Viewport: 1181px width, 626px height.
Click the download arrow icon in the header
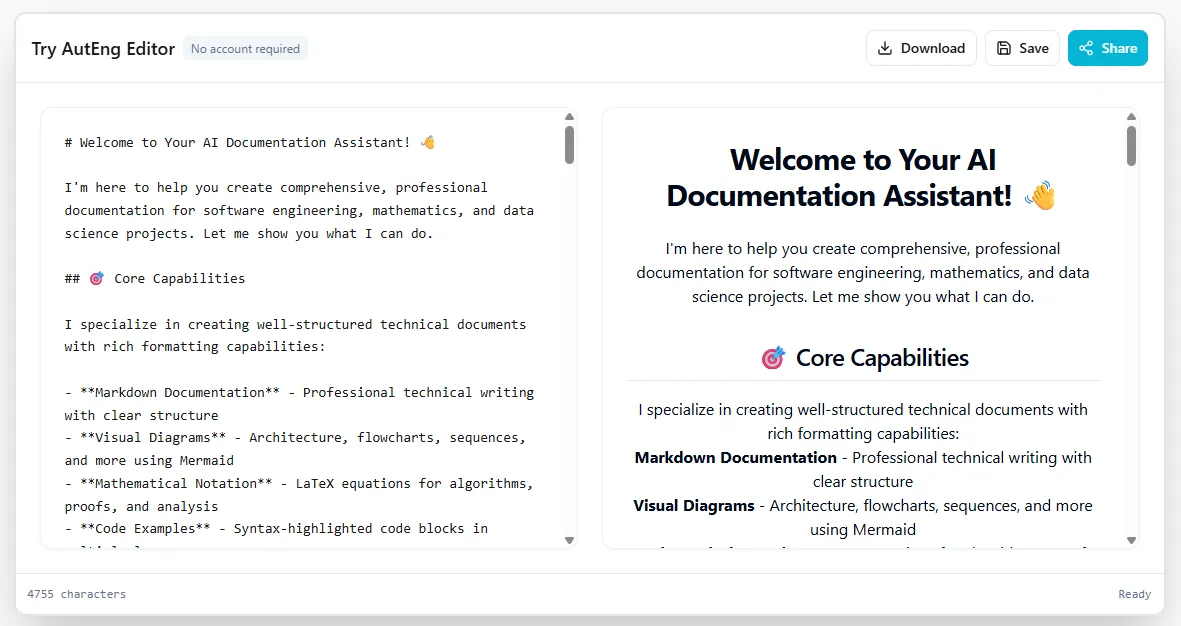tap(885, 48)
